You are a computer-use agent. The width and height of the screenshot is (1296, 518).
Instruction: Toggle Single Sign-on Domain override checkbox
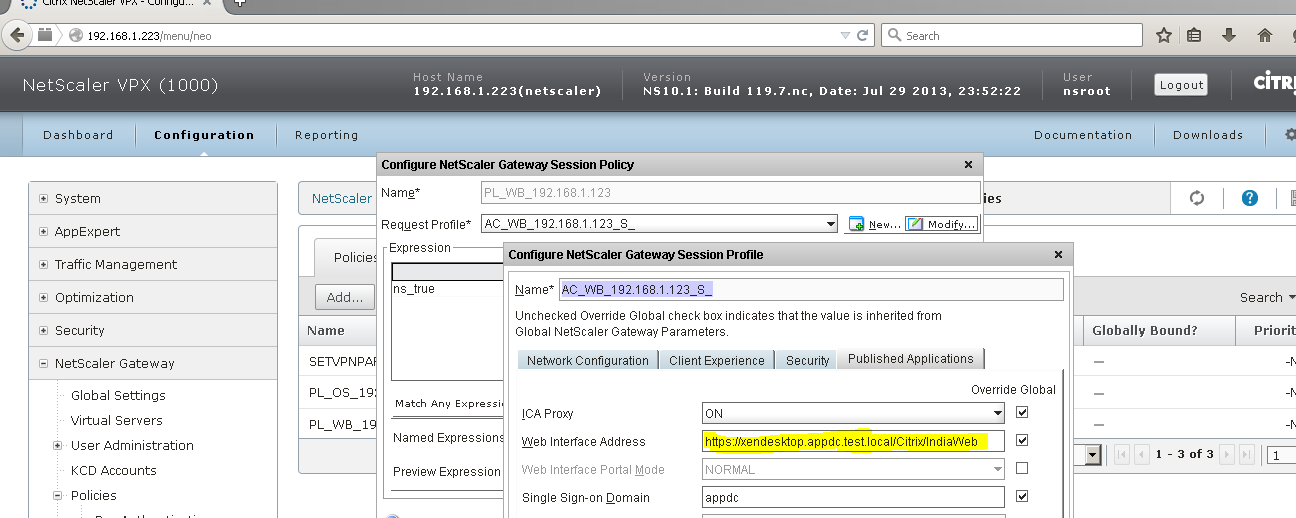click(x=1021, y=496)
